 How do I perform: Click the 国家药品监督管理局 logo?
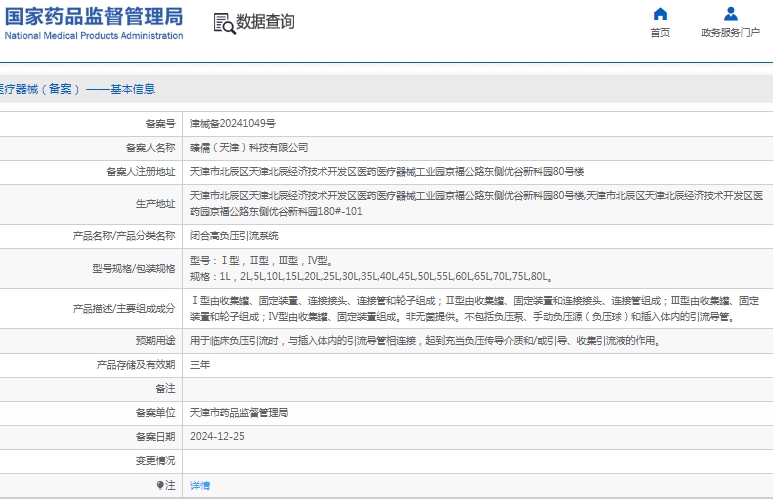pyautogui.click(x=94, y=16)
